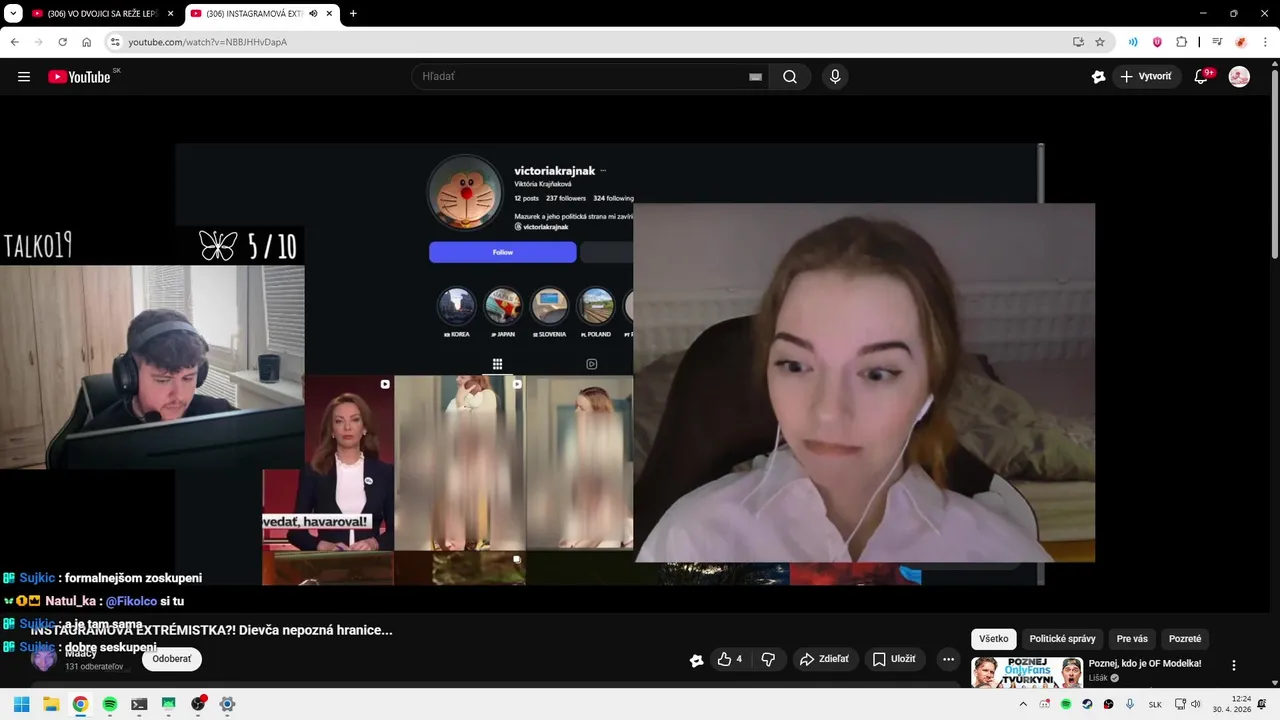Screen dimensions: 1280x720
Task: Open the SLK keyboard language switcher
Action: (1155, 704)
